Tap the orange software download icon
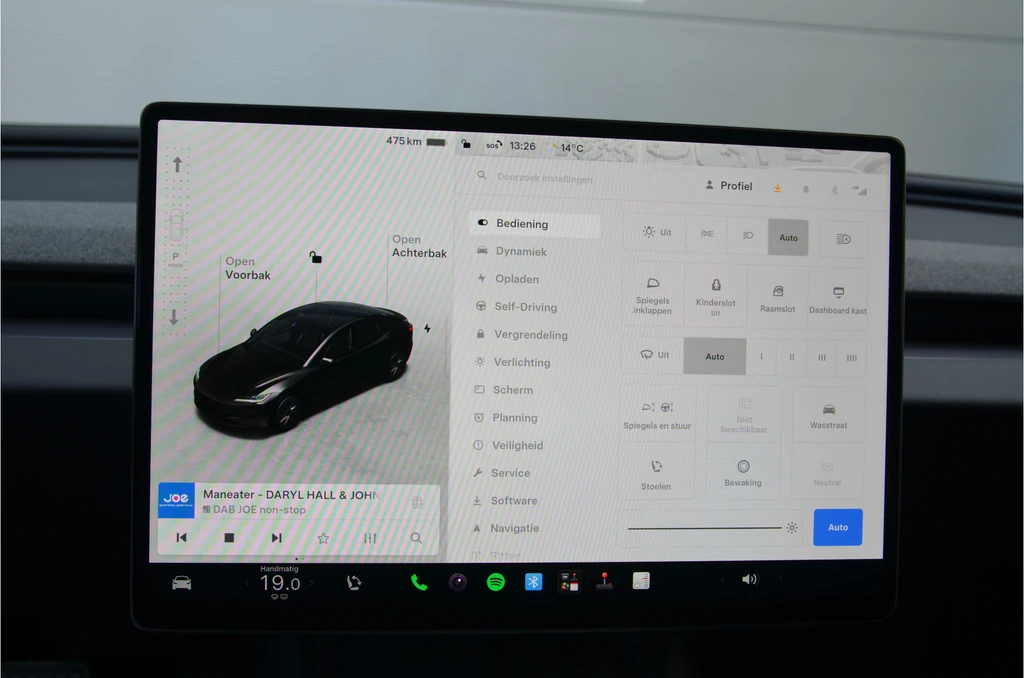Image resolution: width=1024 pixels, height=678 pixels. (x=777, y=188)
